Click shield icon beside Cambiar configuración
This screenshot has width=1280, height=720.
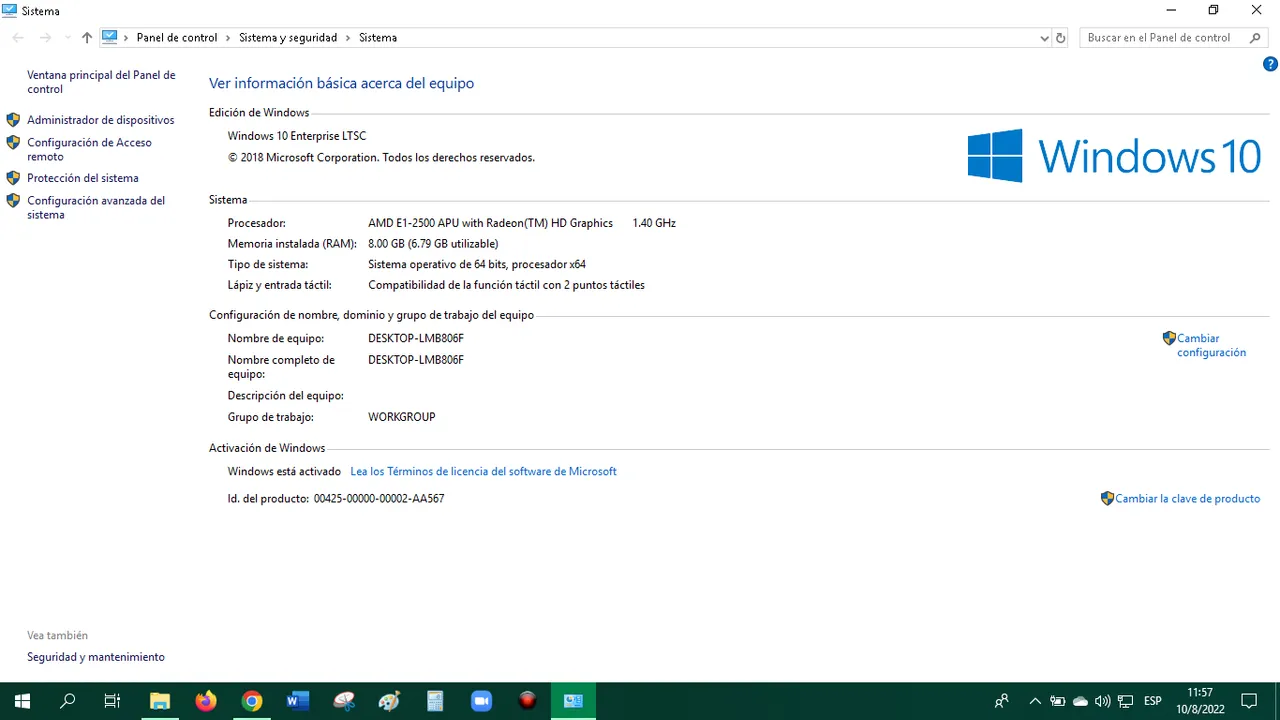pyautogui.click(x=1169, y=338)
